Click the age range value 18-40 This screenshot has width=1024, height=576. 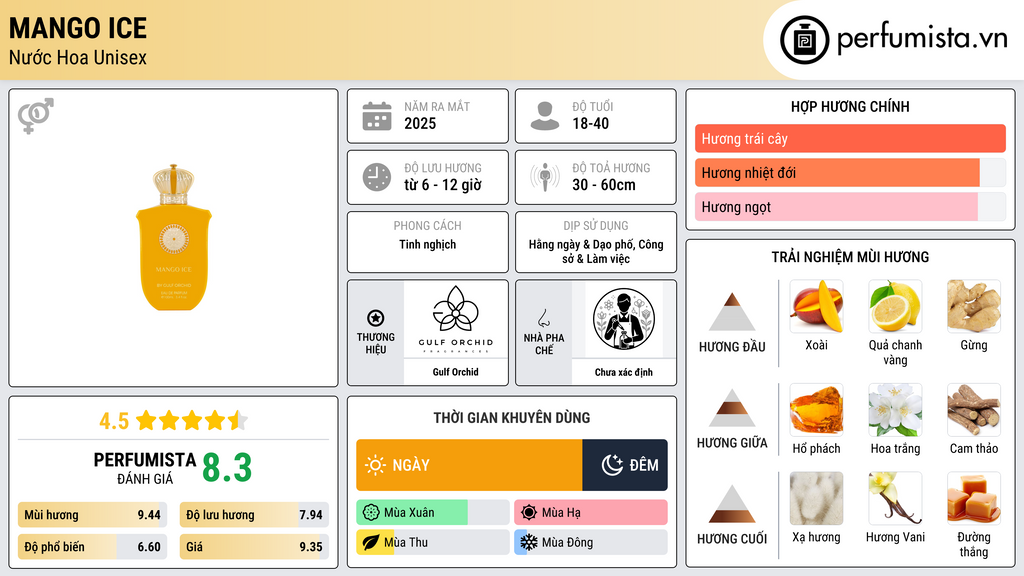click(x=590, y=123)
